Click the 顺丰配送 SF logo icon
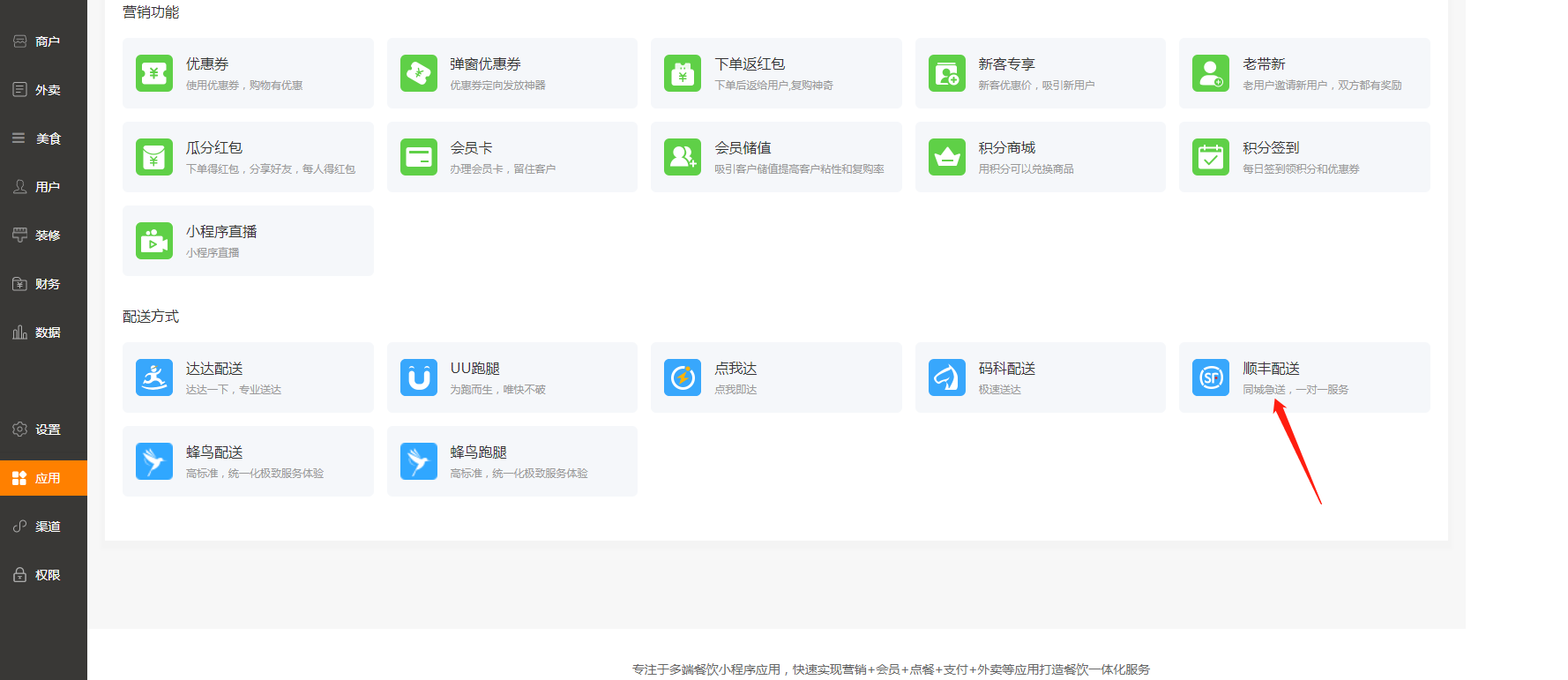The width and height of the screenshot is (1568, 680). coord(1211,377)
